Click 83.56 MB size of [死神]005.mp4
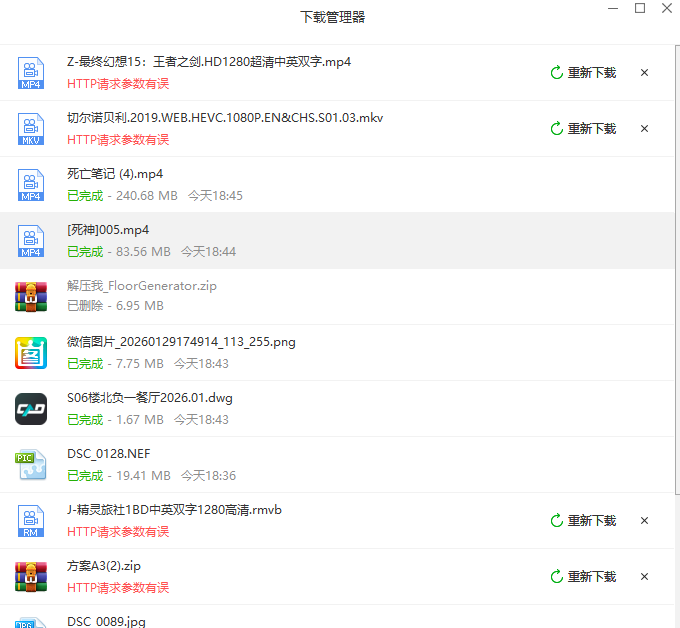Image resolution: width=680 pixels, height=628 pixels. tap(143, 252)
